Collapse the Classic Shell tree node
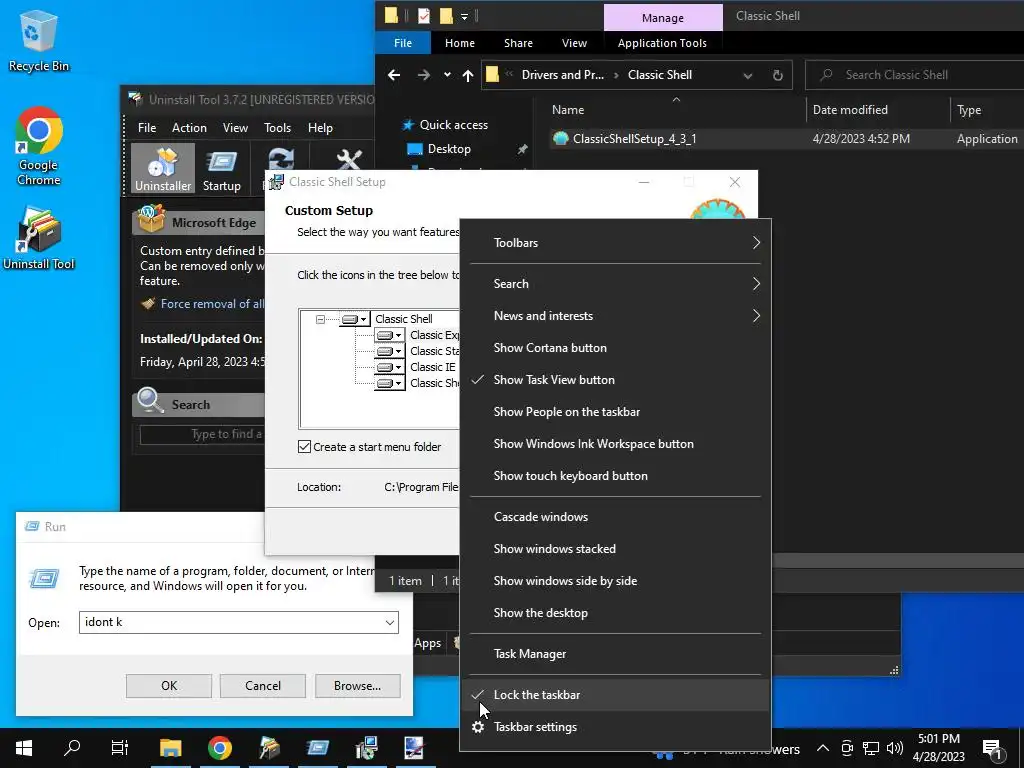 pyautogui.click(x=320, y=319)
